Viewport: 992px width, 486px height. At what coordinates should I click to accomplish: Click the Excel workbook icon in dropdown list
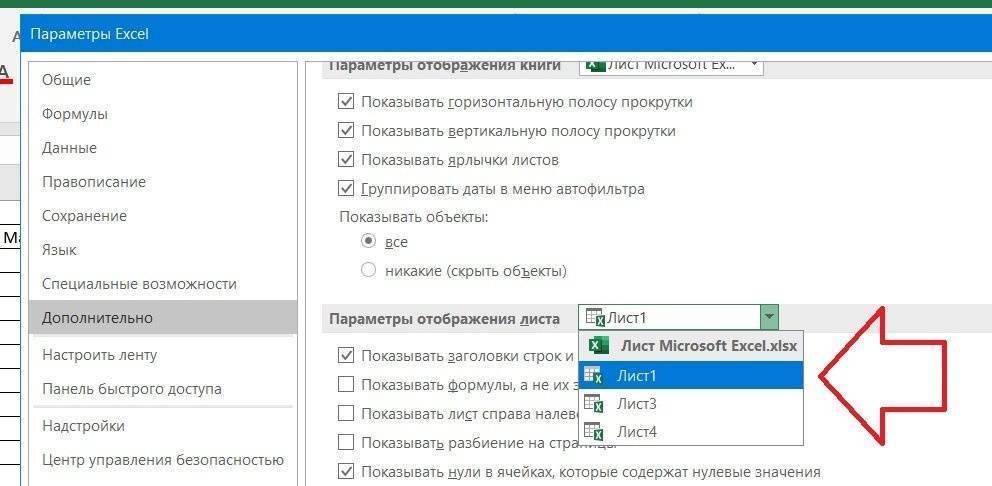pyautogui.click(x=598, y=346)
